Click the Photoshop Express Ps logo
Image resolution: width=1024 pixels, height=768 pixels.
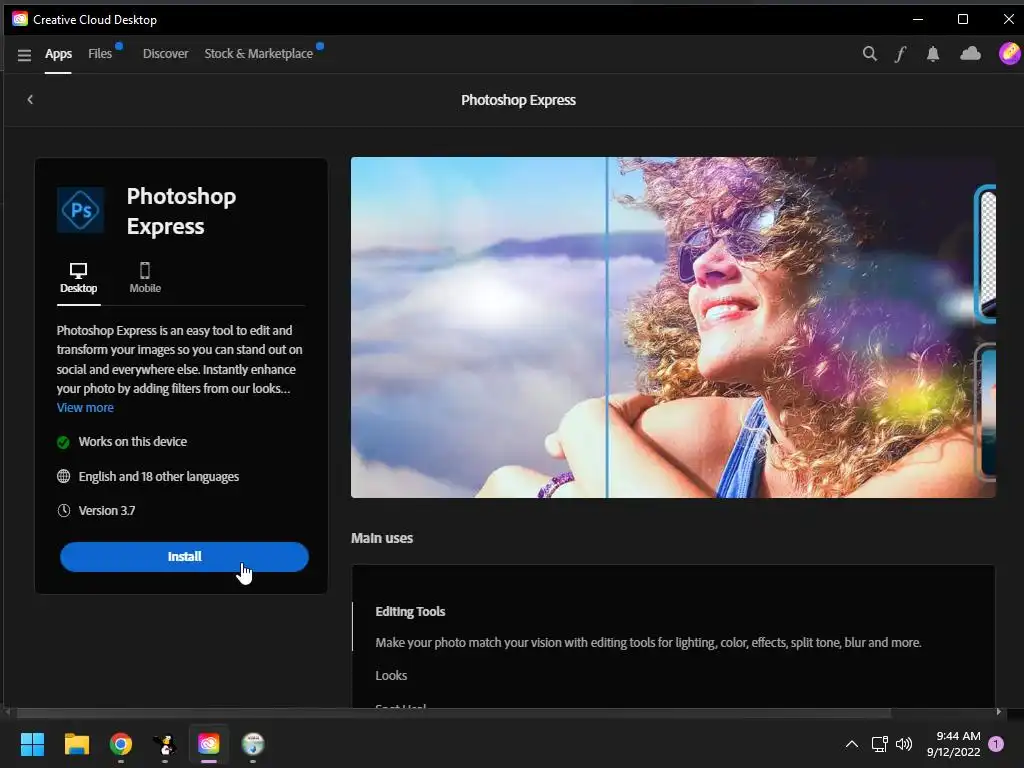[80, 210]
